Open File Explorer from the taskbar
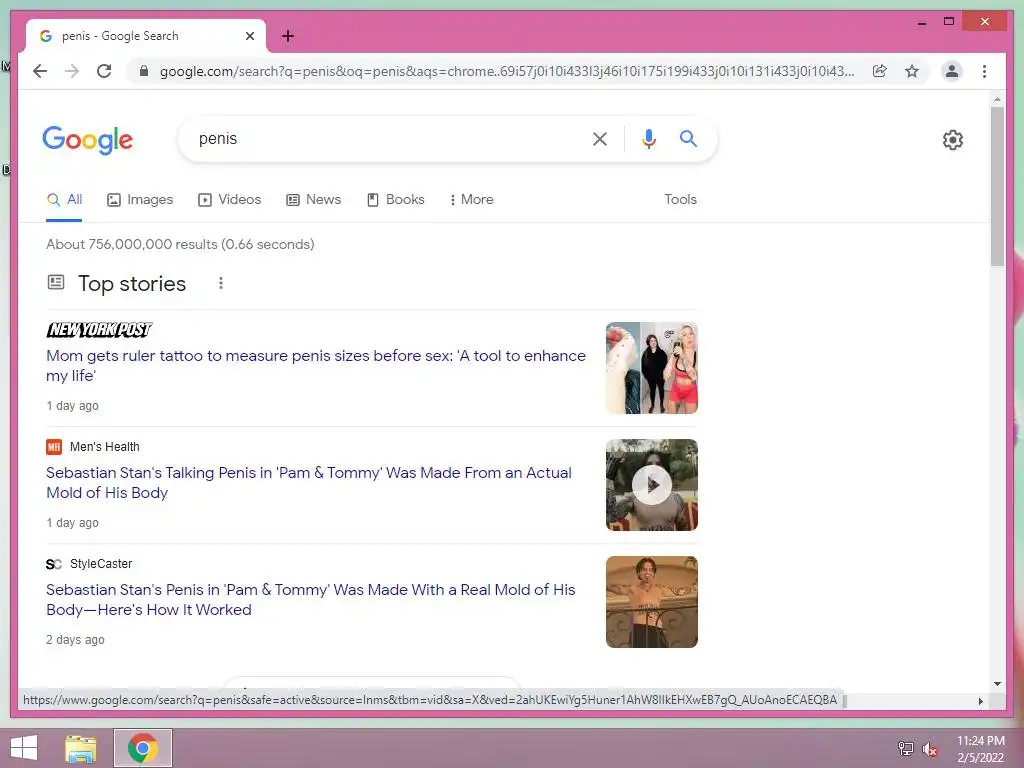This screenshot has width=1024, height=768. (81, 748)
